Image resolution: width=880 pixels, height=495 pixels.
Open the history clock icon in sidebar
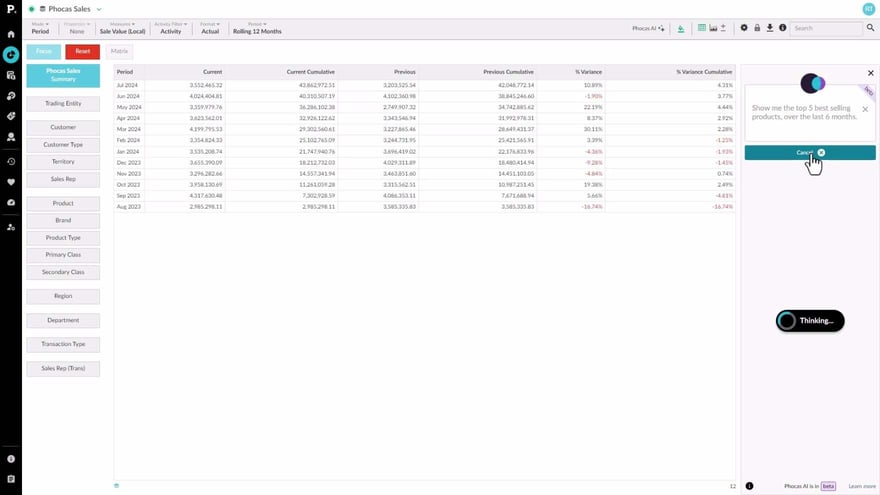(11, 161)
